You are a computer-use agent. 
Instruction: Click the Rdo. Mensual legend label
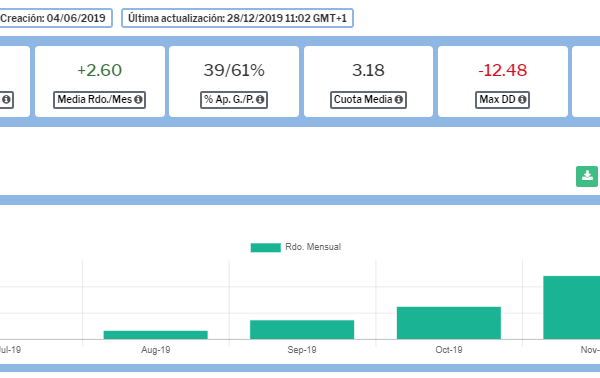(313, 247)
